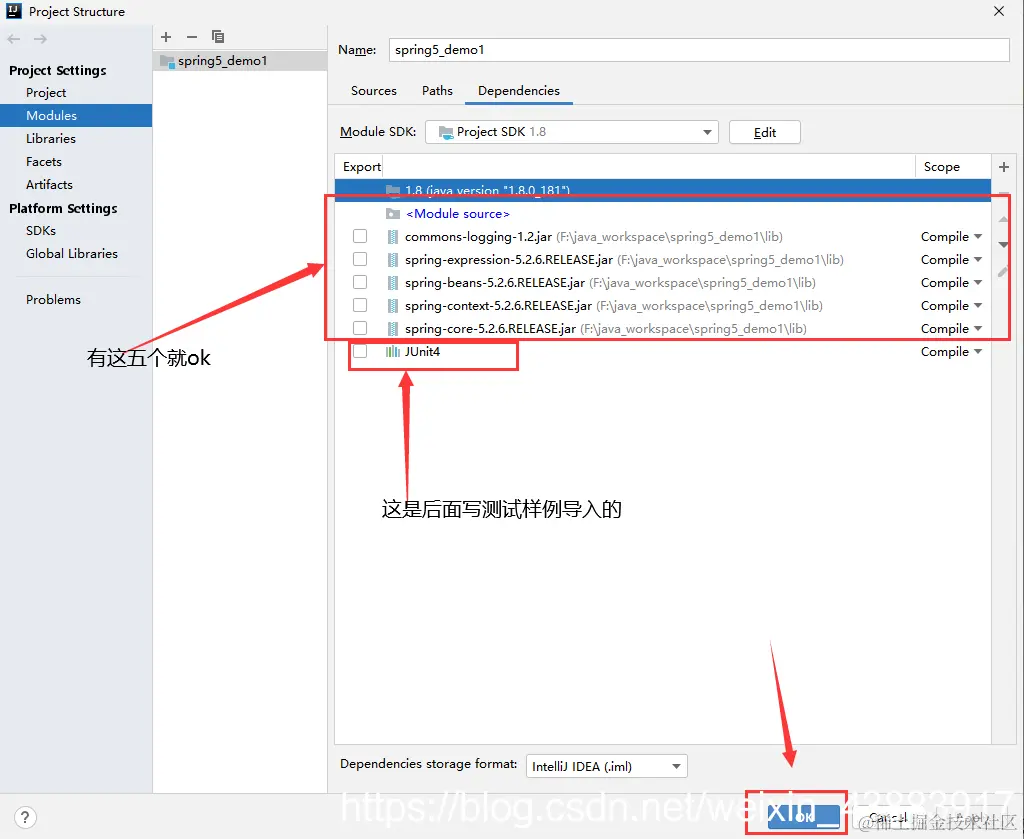Screen dimensions: 1024x839
Task: Select spring5_demo1 module in the list
Action: pos(240,61)
